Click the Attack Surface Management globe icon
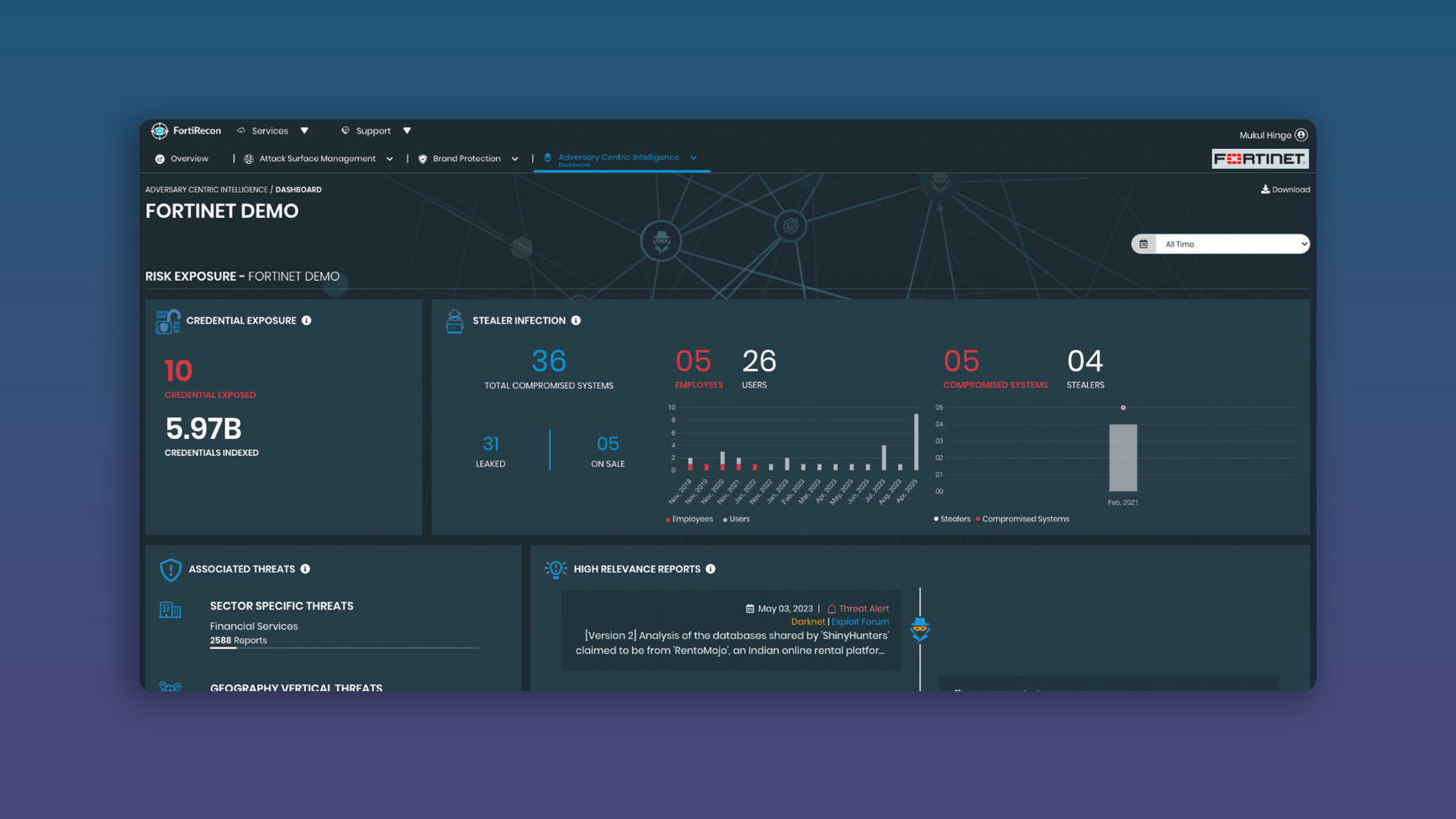This screenshot has width=1456, height=819. tap(249, 159)
